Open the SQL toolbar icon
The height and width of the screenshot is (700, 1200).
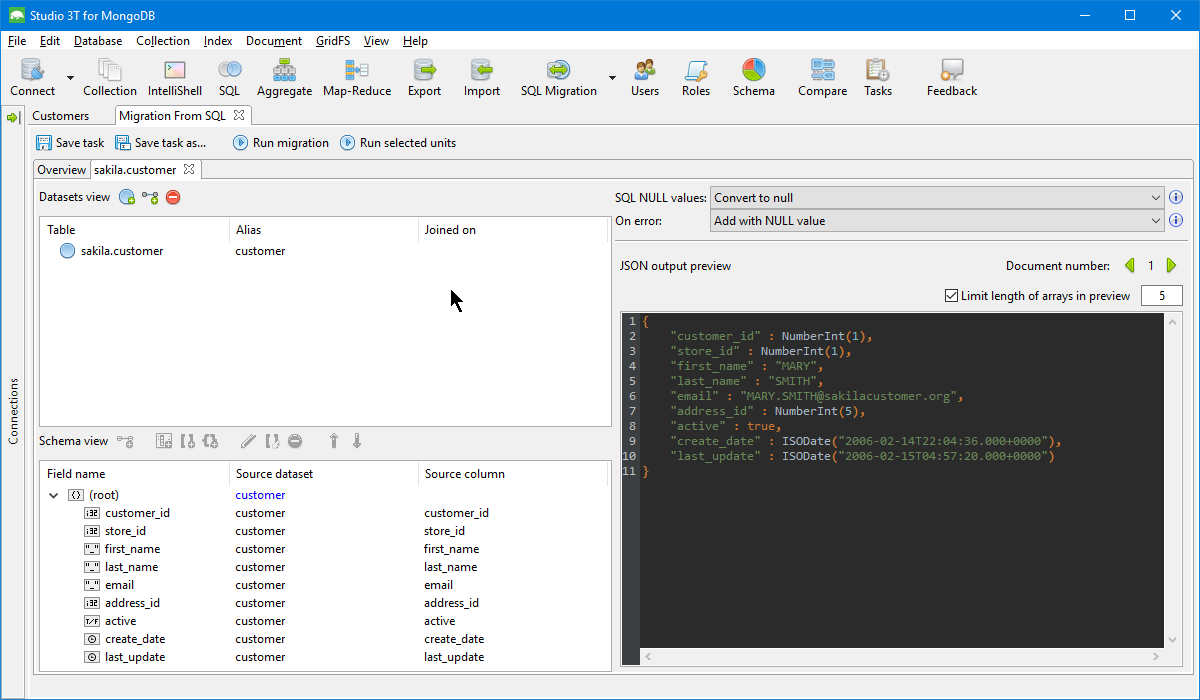(229, 70)
